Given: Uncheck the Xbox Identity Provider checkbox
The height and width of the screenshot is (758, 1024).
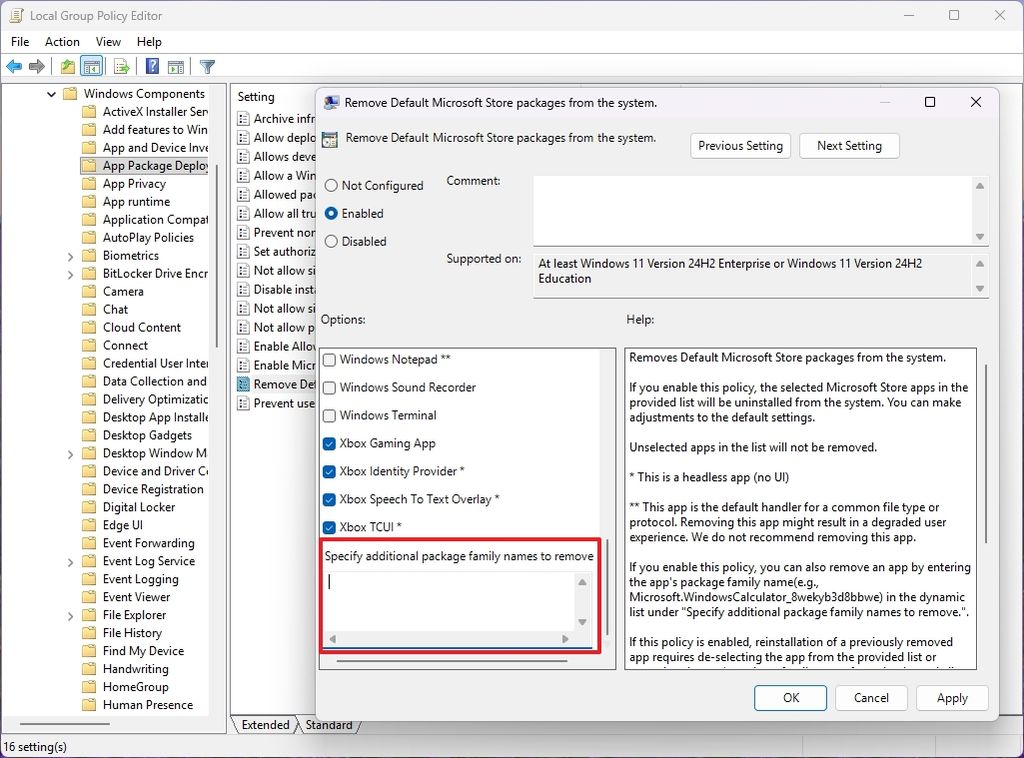Looking at the screenshot, I should coord(330,471).
